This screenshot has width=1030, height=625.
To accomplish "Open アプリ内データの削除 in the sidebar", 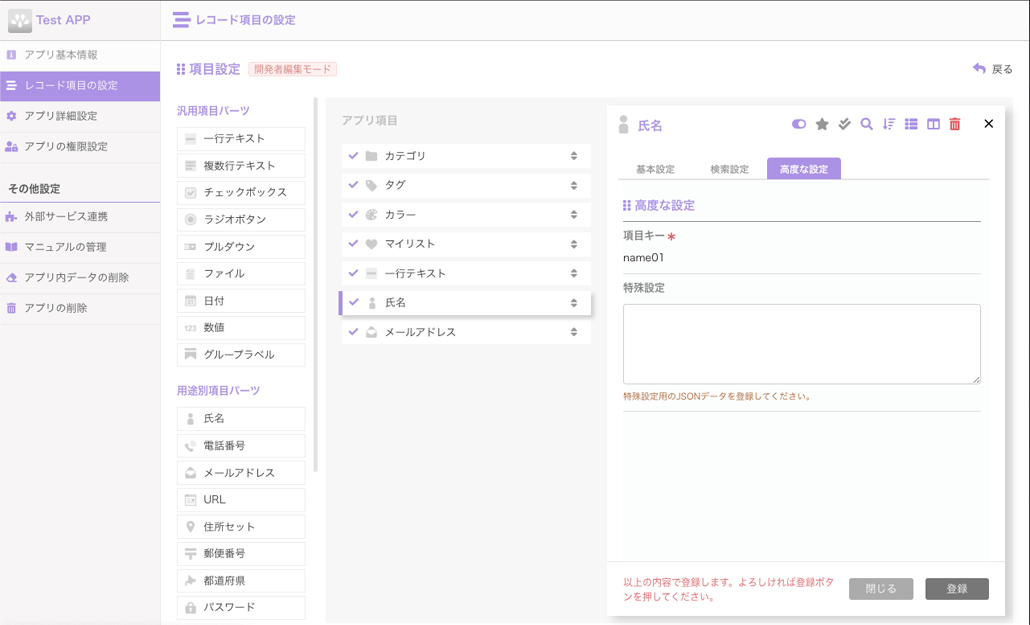I will click(80, 277).
